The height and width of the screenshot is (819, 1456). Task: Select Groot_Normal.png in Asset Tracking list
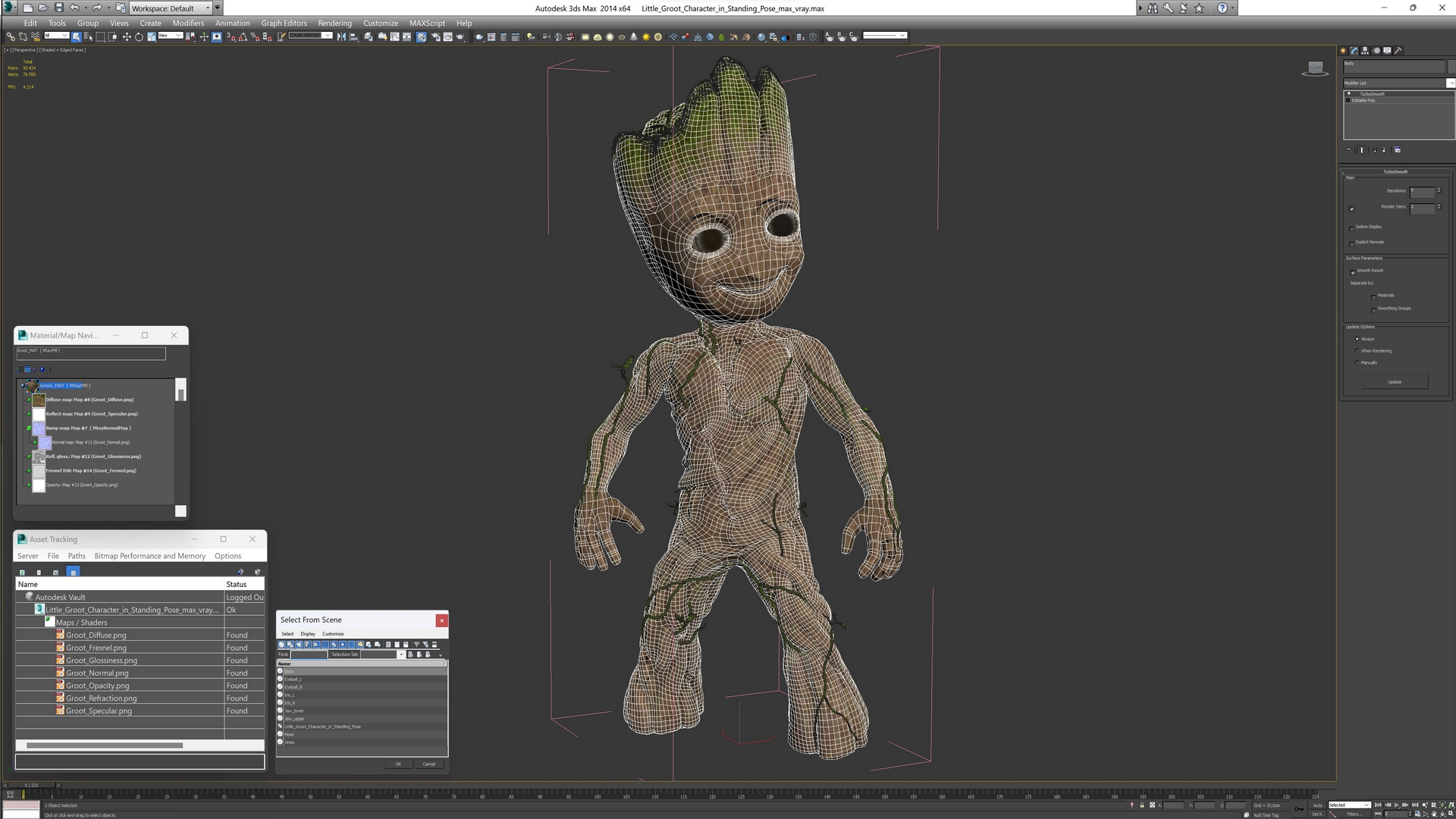(97, 673)
